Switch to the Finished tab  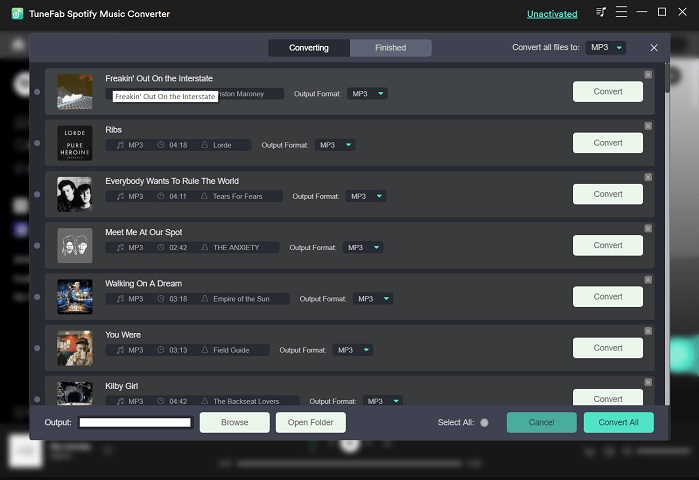click(x=391, y=48)
